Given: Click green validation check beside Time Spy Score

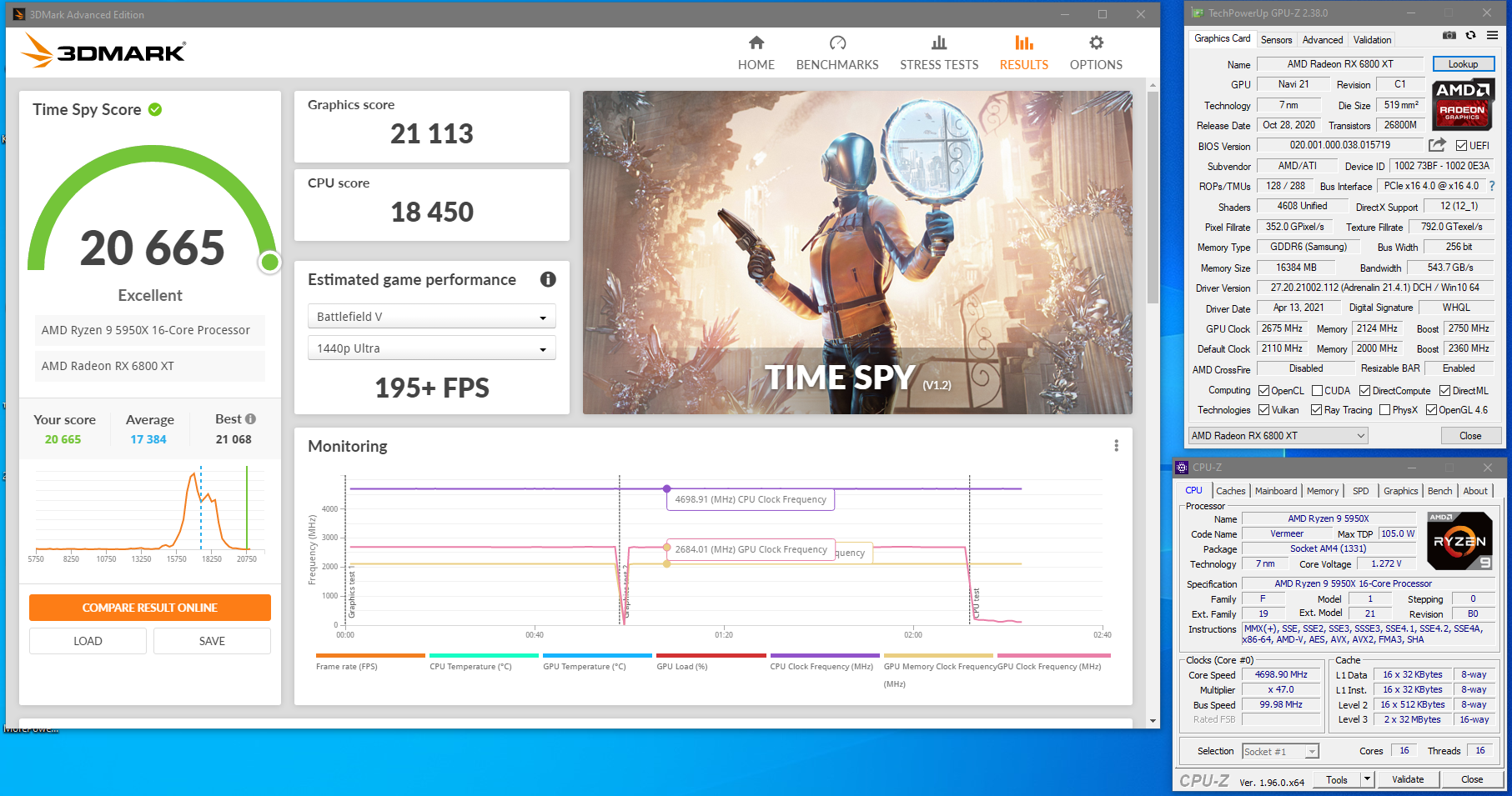Looking at the screenshot, I should coord(155,109).
